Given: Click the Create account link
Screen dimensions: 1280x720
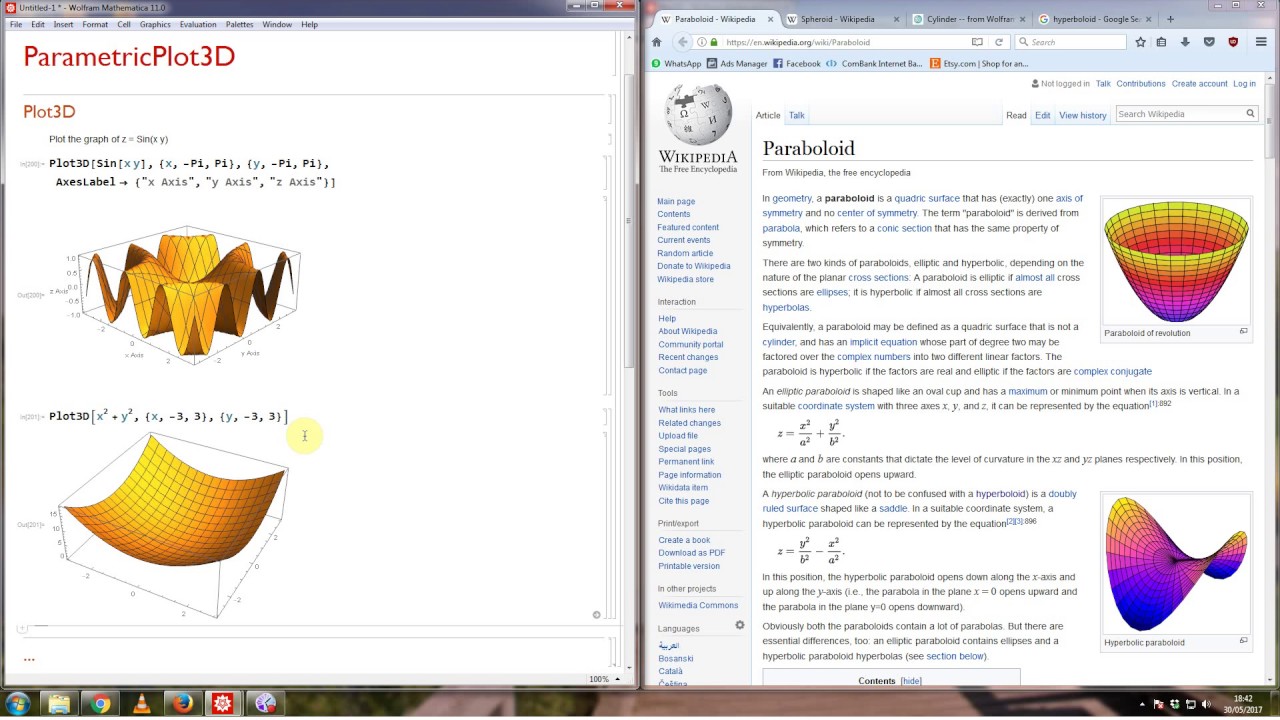Looking at the screenshot, I should click(x=1199, y=84).
